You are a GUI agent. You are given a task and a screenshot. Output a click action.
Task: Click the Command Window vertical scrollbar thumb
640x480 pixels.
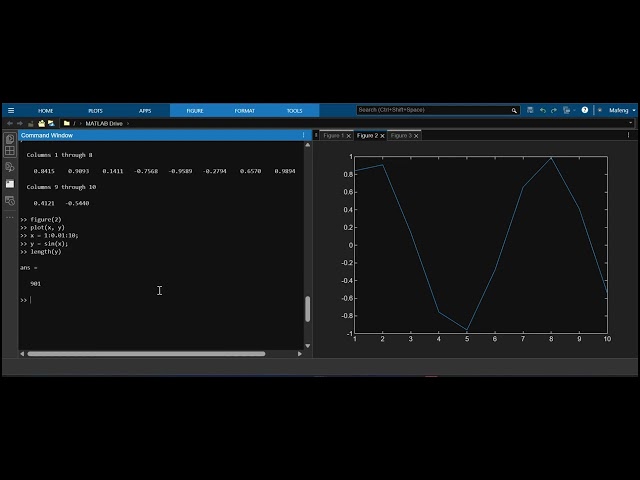[x=308, y=309]
